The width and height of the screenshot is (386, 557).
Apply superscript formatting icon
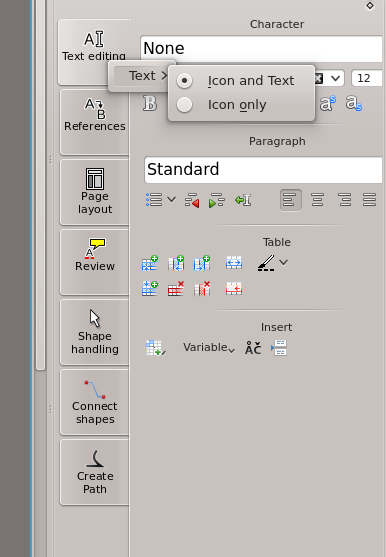pos(327,103)
